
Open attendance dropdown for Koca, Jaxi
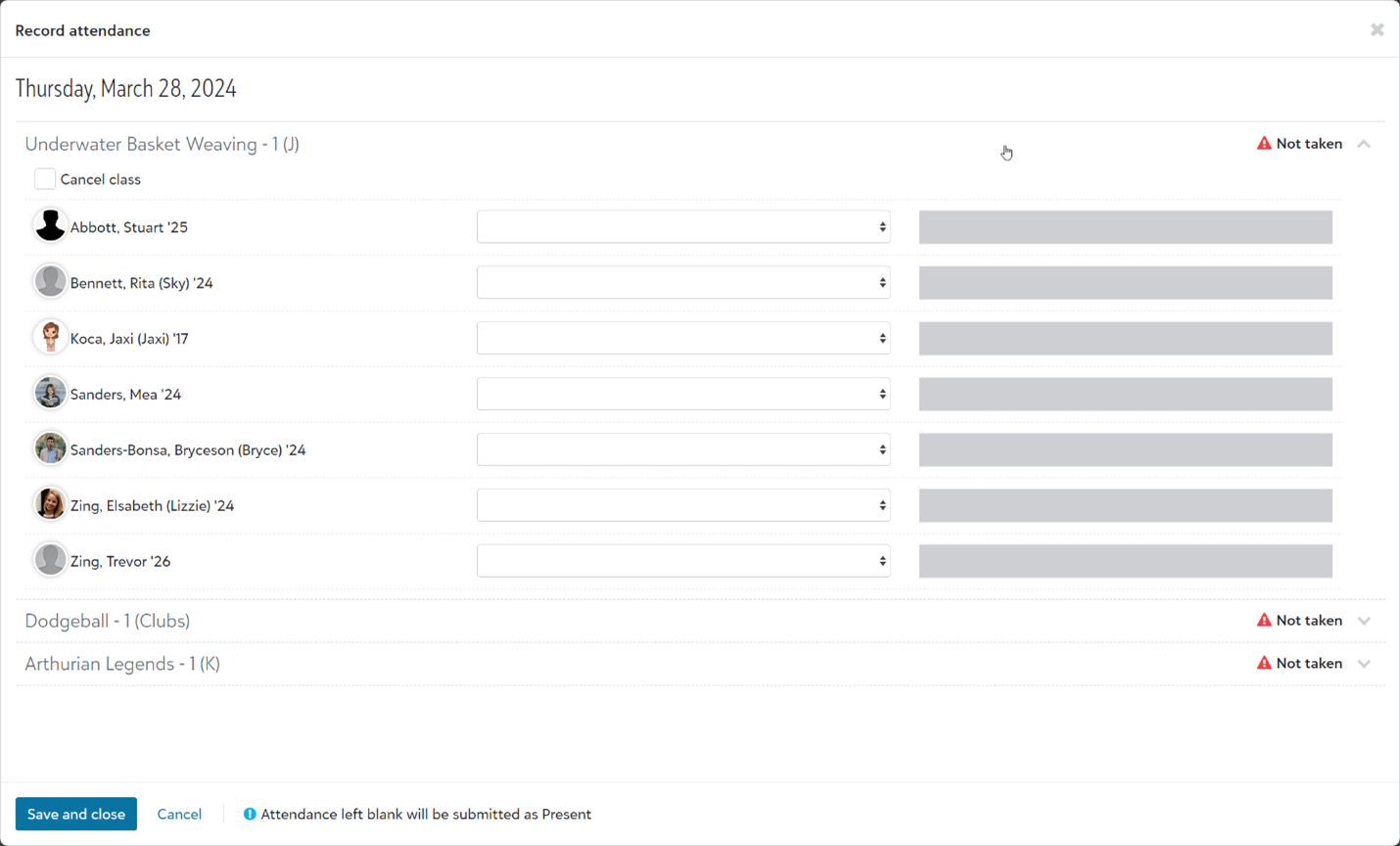(x=683, y=339)
